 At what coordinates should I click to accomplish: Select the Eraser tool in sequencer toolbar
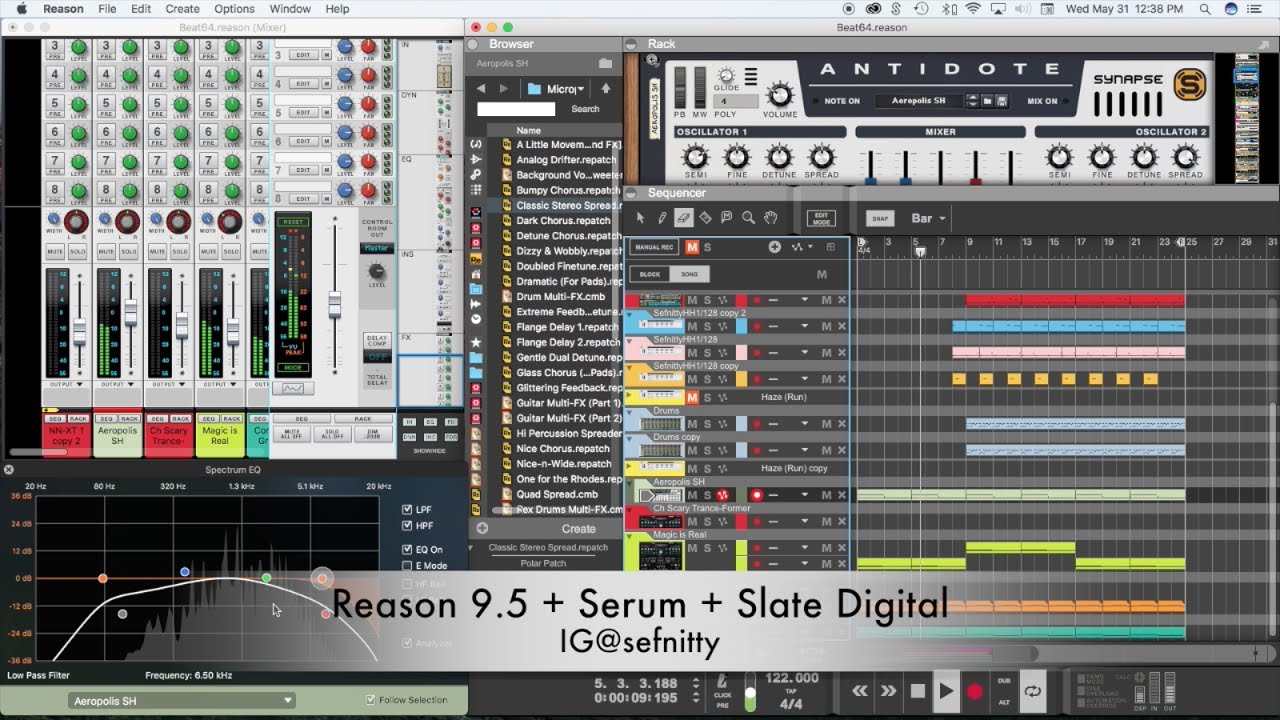coord(683,217)
